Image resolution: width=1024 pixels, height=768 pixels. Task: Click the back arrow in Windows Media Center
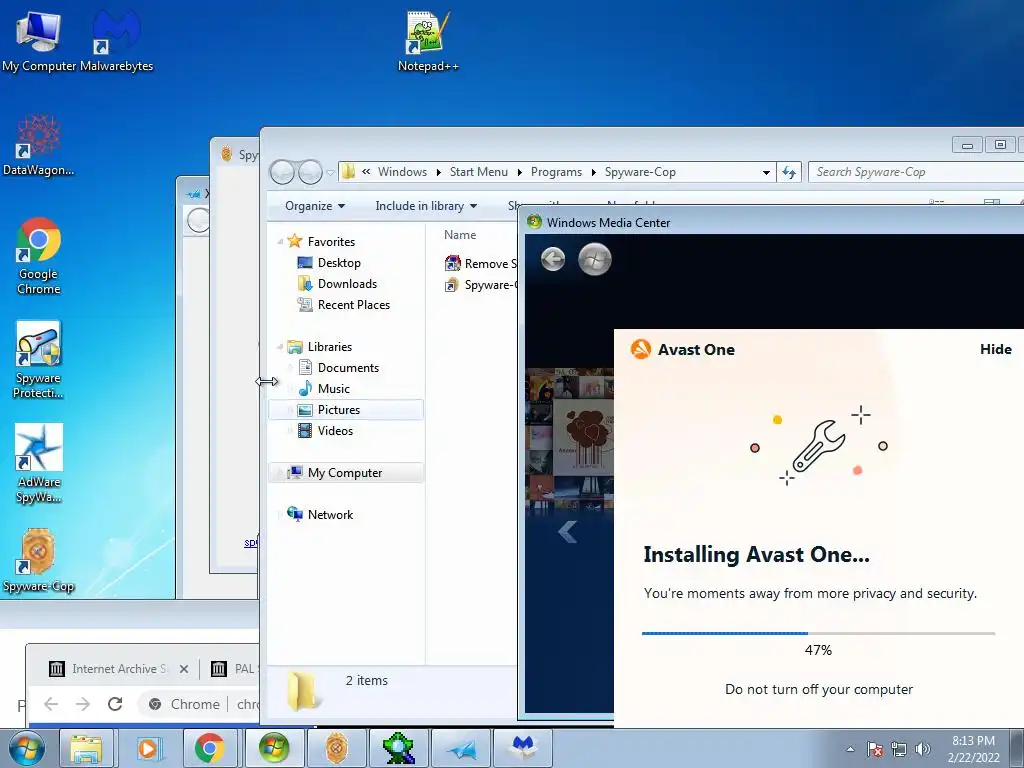[553, 259]
